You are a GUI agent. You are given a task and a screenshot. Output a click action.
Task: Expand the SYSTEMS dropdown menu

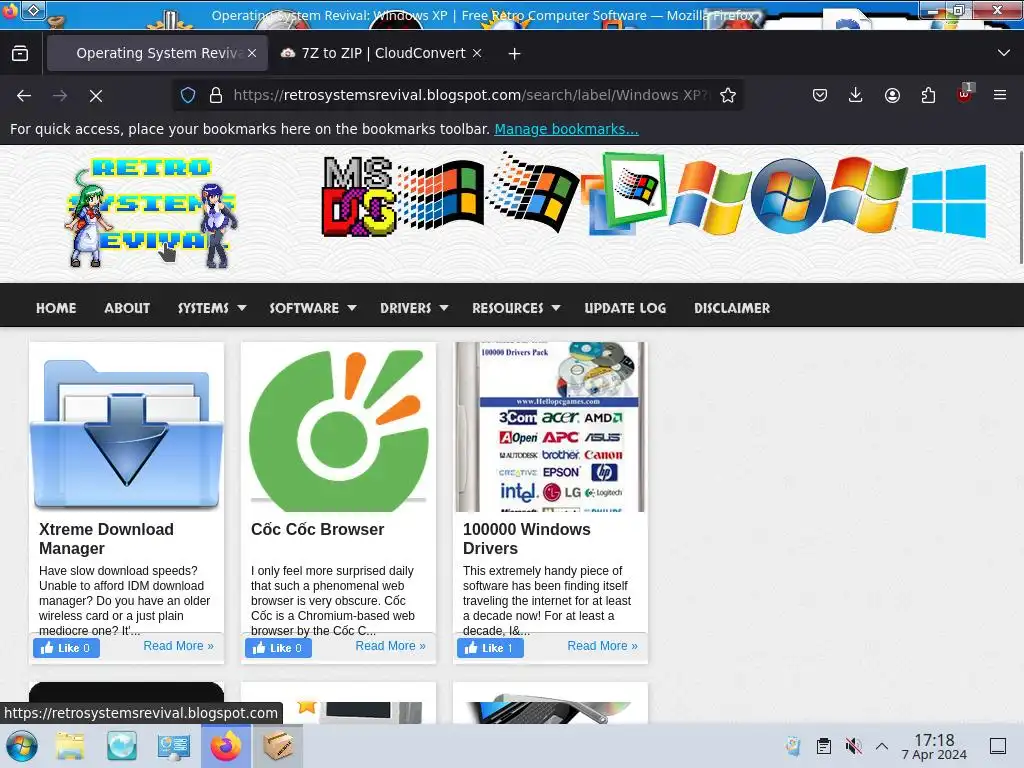(x=212, y=308)
